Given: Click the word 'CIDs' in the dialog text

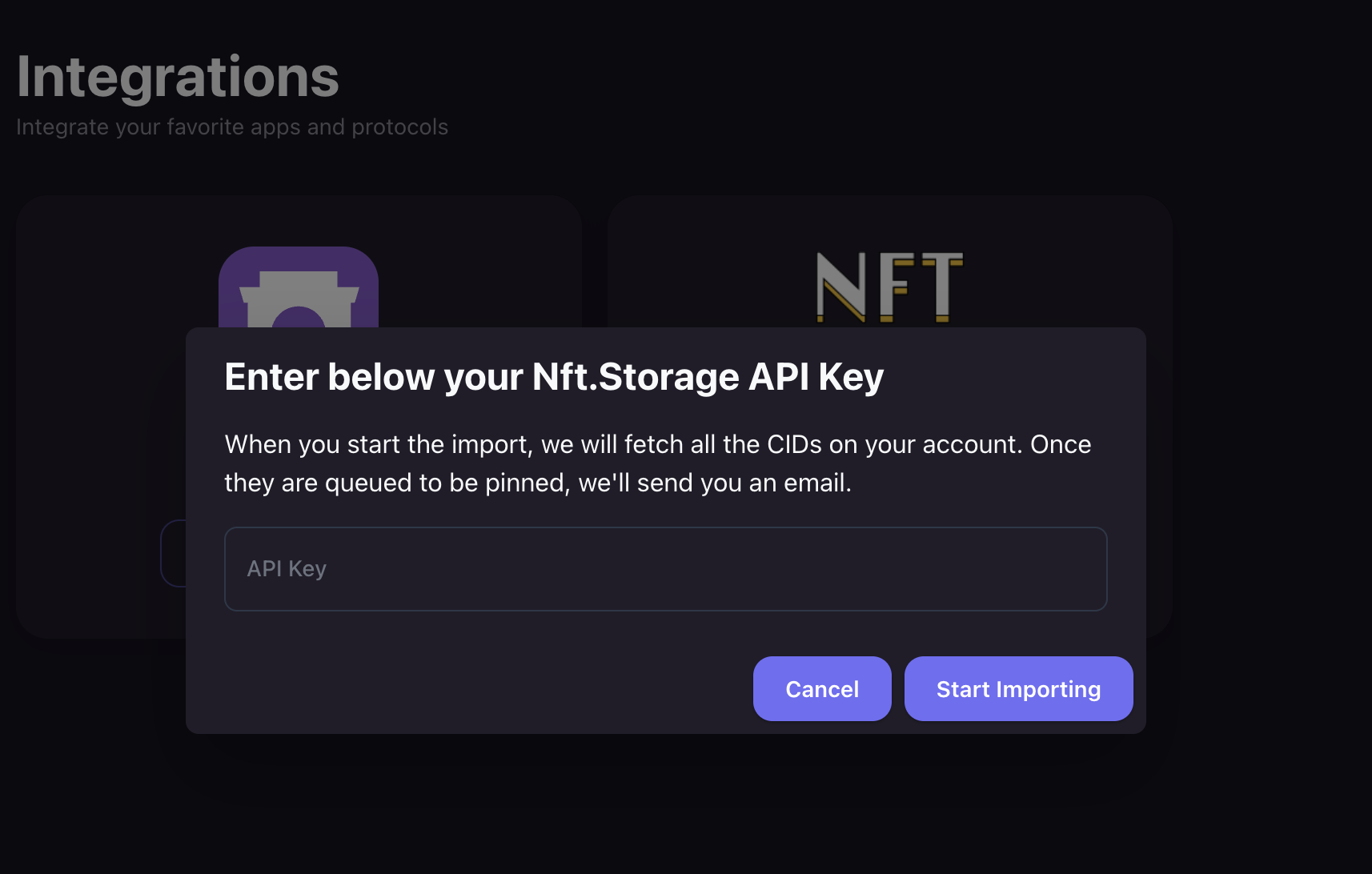Looking at the screenshot, I should coord(794,444).
